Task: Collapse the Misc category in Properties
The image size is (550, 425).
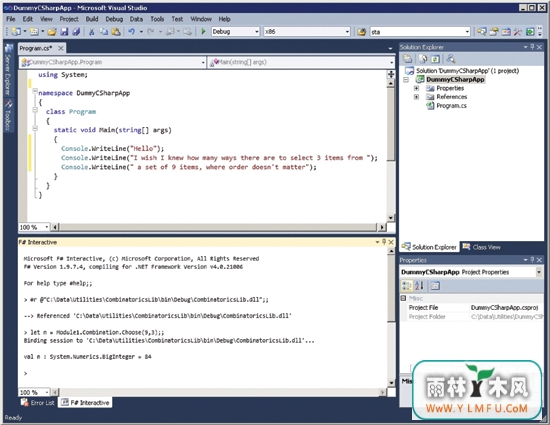Action: pyautogui.click(x=403, y=298)
